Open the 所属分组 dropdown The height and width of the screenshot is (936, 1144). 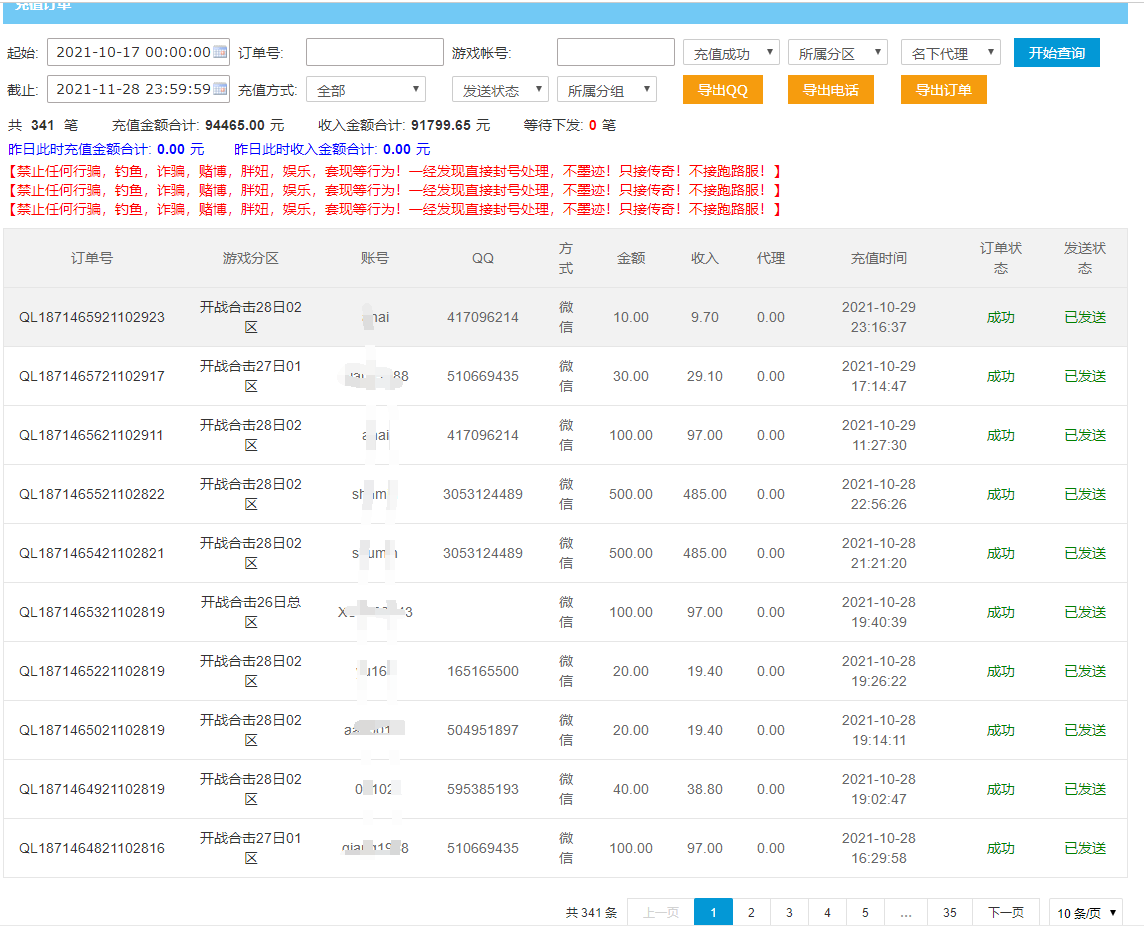(x=606, y=90)
